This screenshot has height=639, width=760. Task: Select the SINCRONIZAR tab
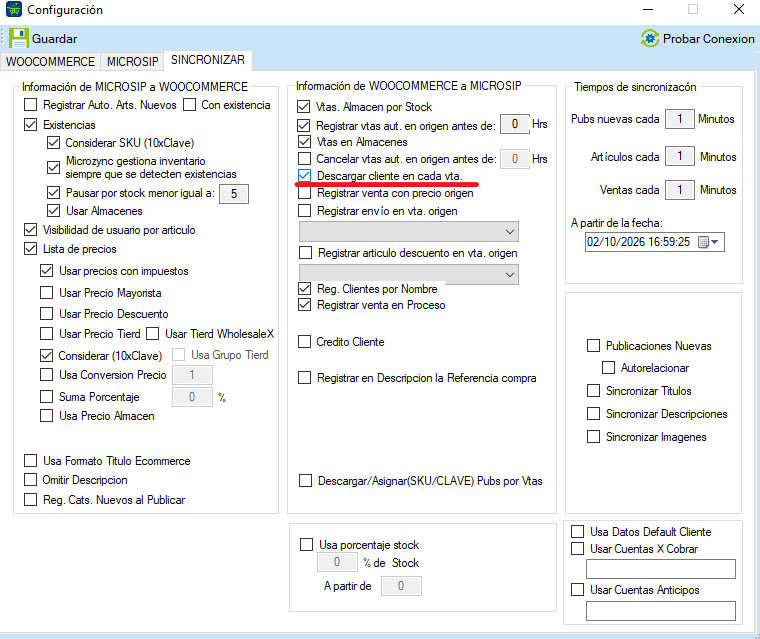coord(207,60)
